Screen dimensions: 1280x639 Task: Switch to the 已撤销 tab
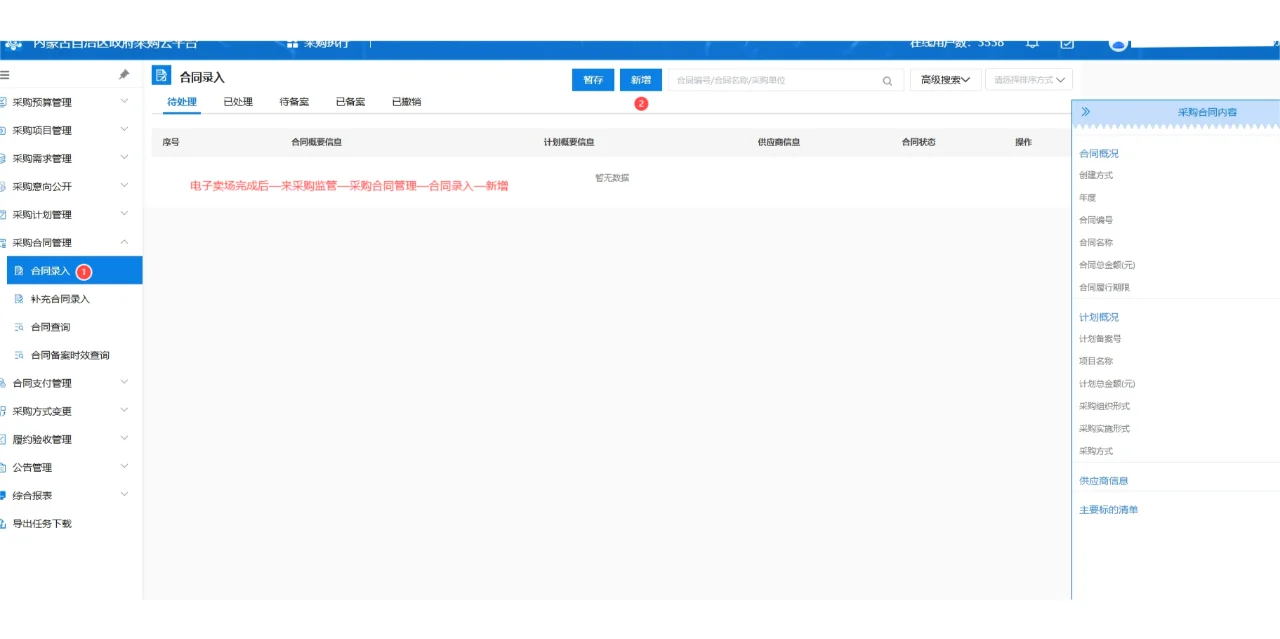(406, 102)
